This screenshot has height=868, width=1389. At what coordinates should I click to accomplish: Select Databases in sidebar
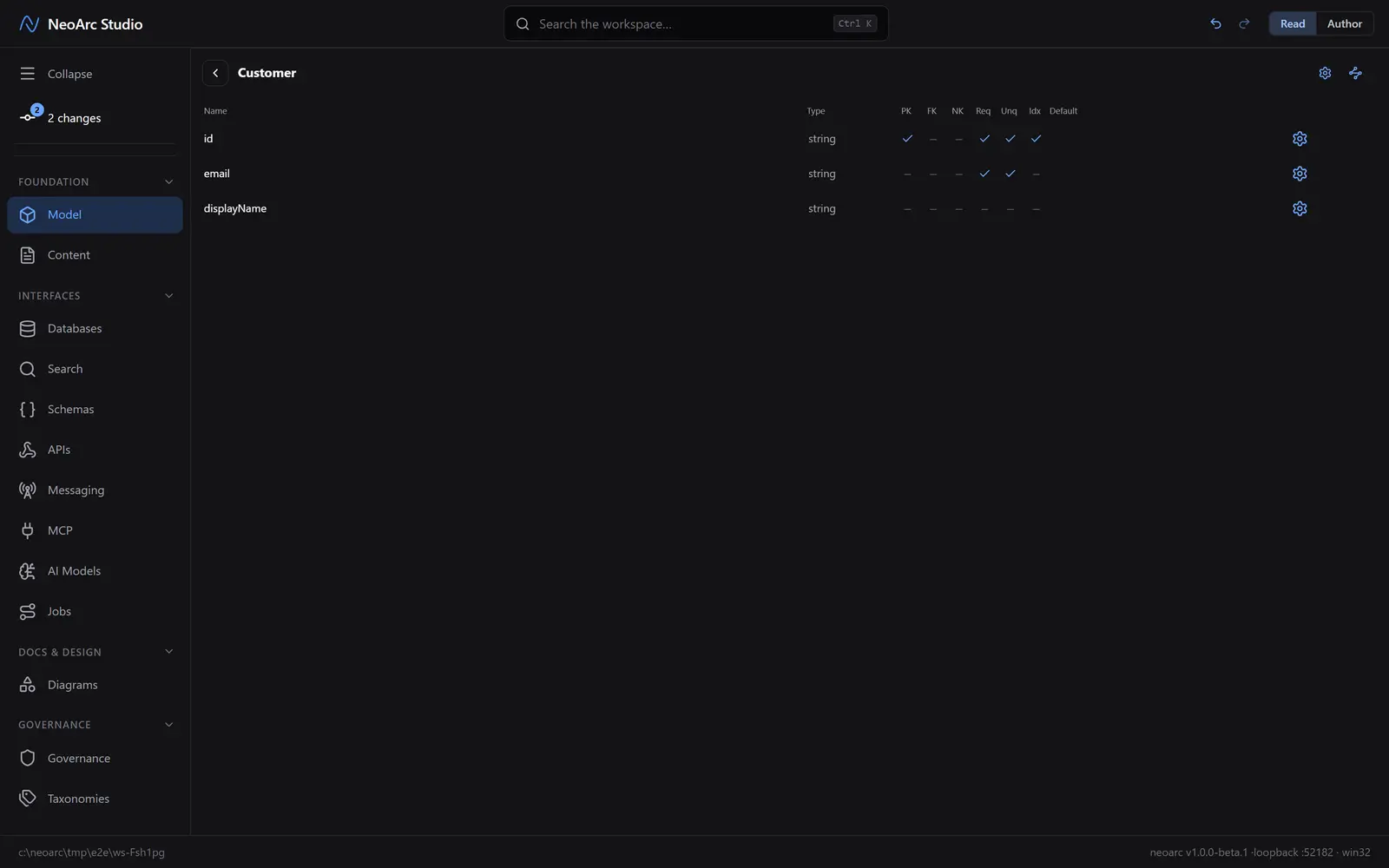point(95,328)
